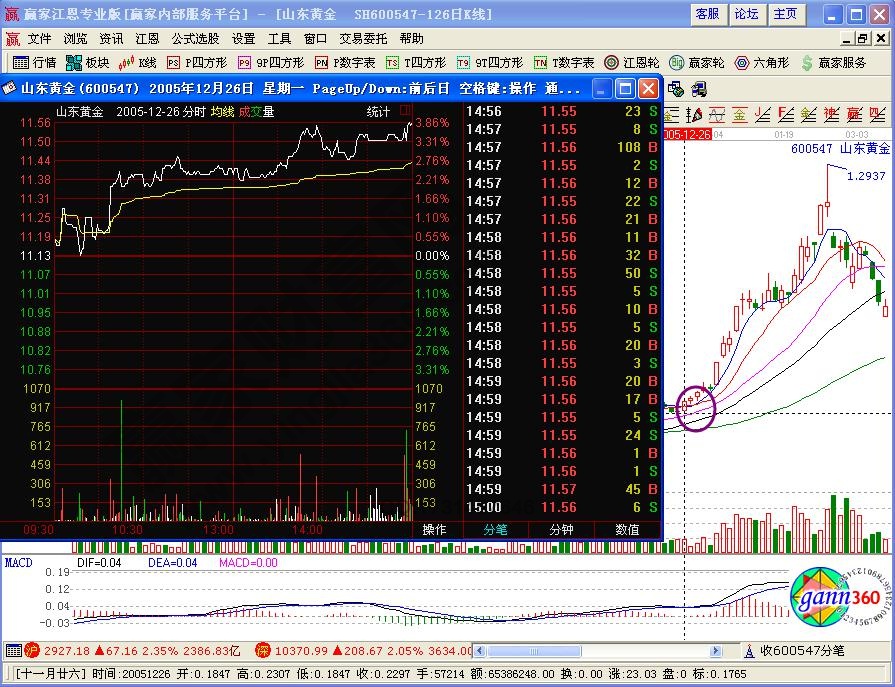Viewport: 895px width, 687px height.
Task: Open 赢家服务 from the toolbar
Action: point(833,62)
